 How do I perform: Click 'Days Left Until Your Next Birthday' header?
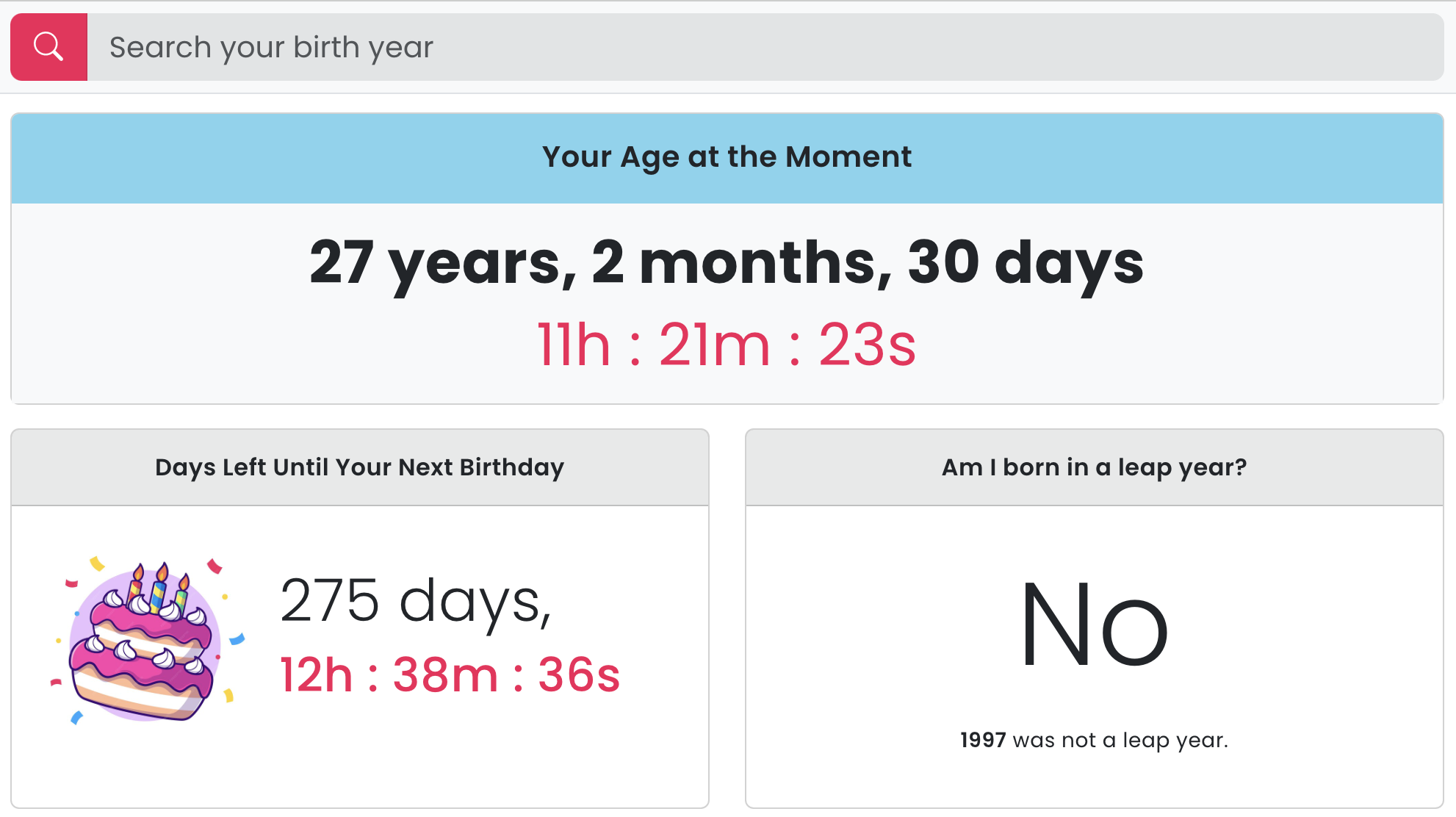[360, 467]
